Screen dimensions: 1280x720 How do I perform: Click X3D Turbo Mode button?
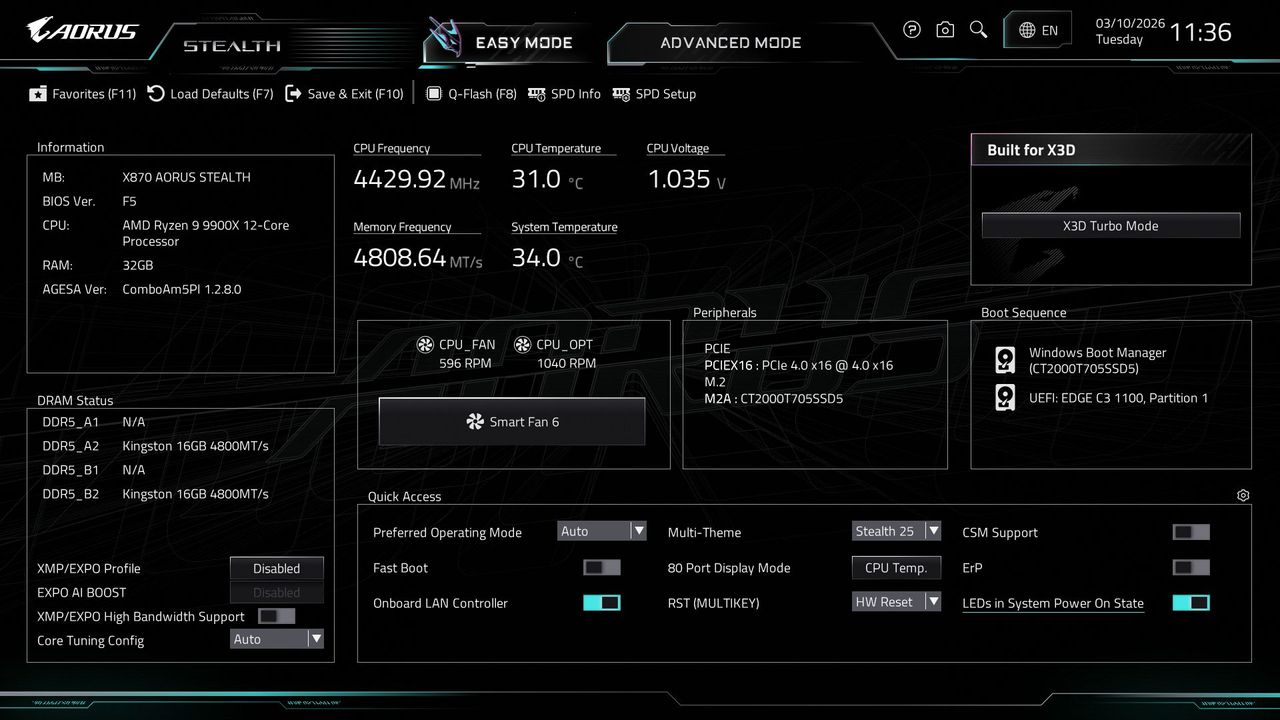[1111, 225]
